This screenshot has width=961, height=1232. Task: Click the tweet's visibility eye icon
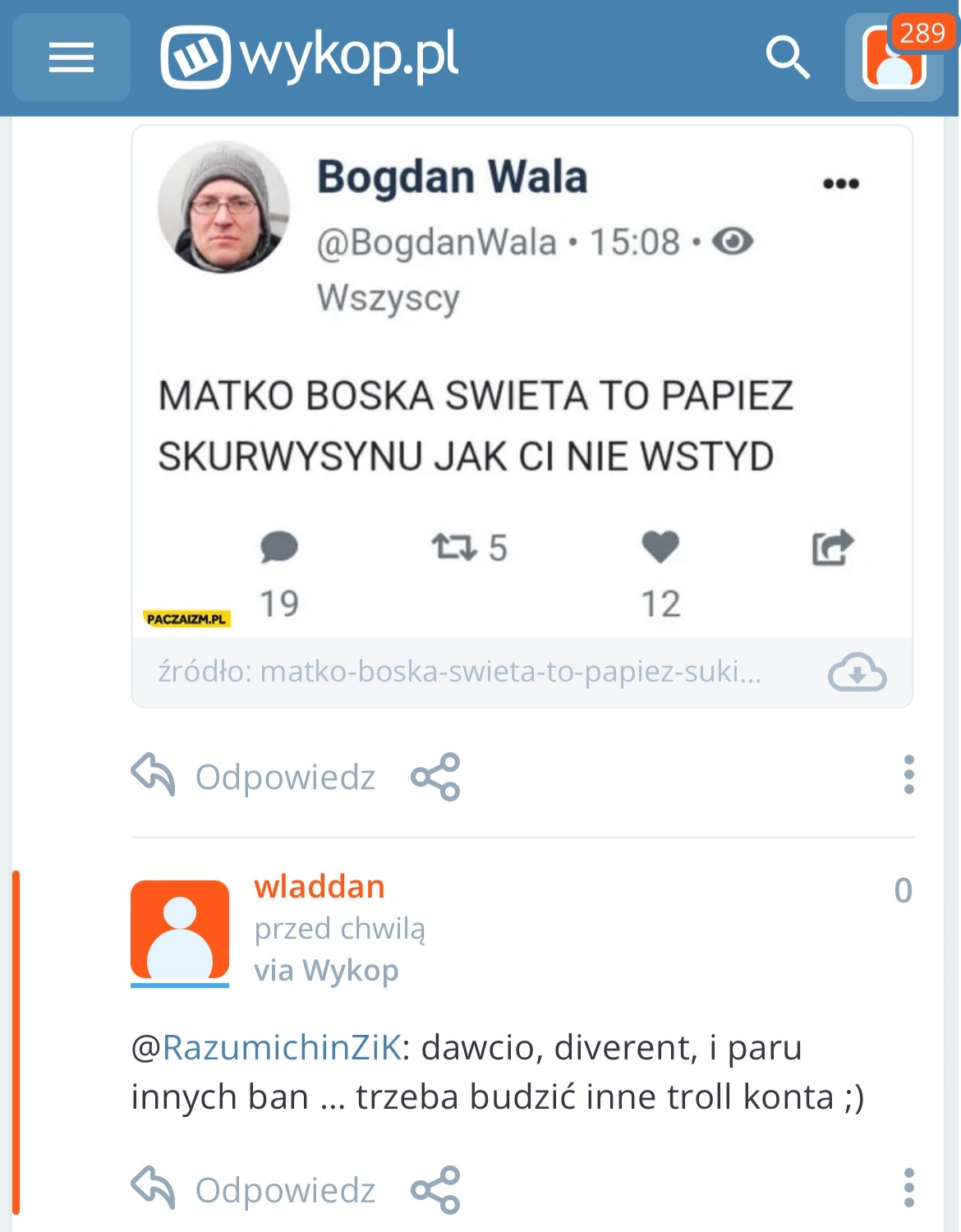pyautogui.click(x=733, y=241)
